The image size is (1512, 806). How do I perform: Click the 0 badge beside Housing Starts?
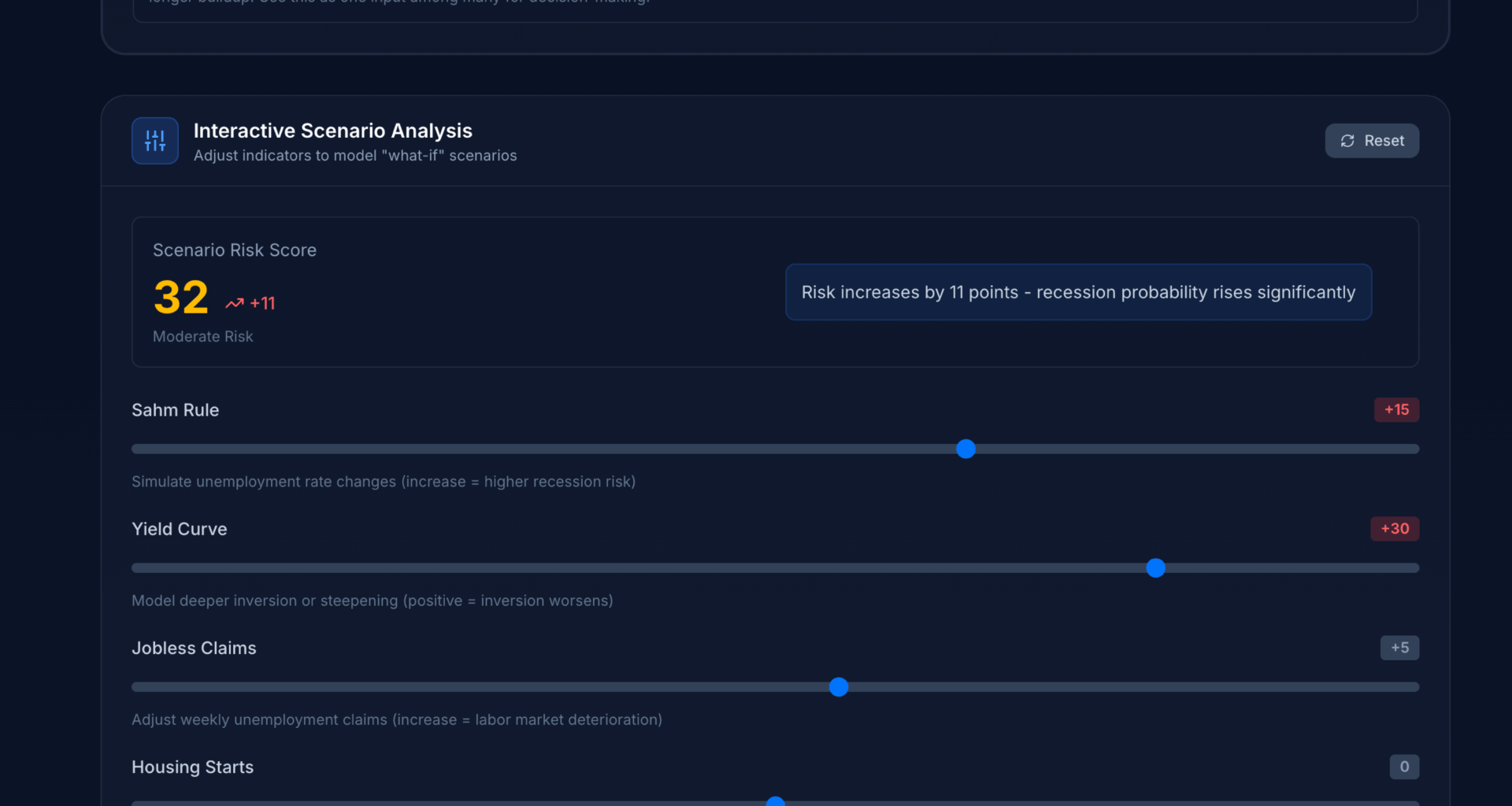click(1403, 767)
